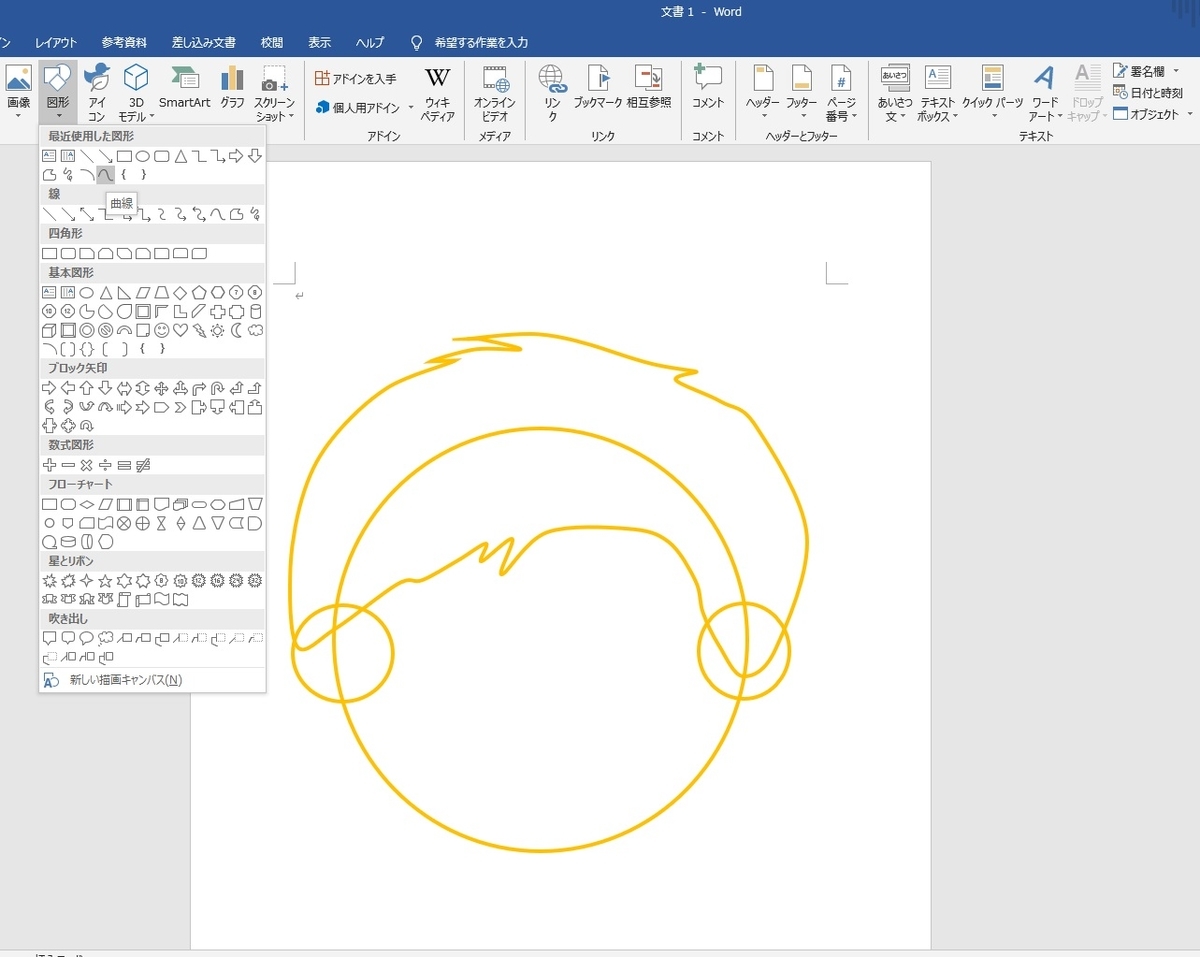Screen dimensions: 1200x957
Task: Insert a chart with グラフ button
Action: tap(232, 88)
